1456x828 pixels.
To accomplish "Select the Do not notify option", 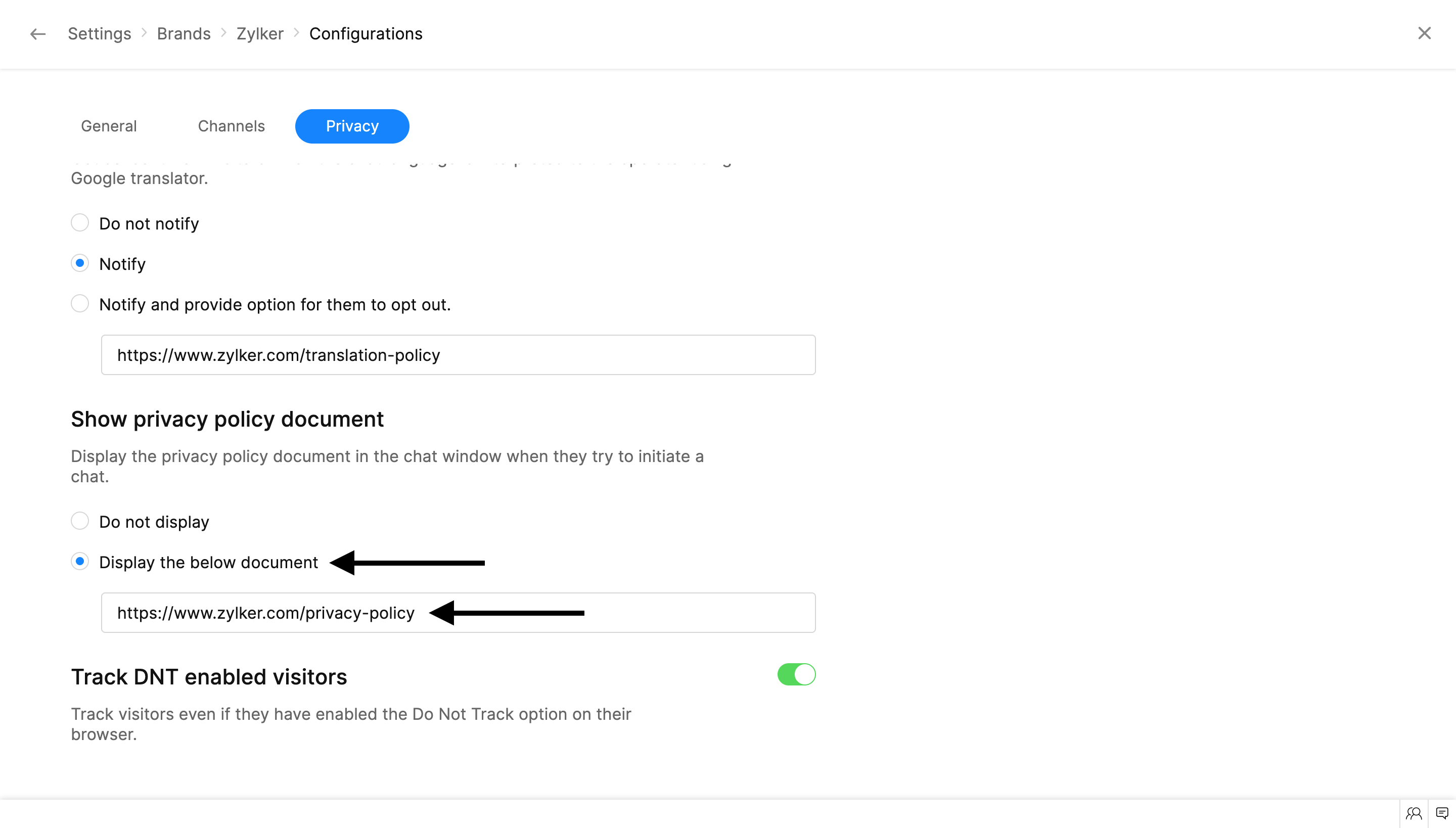I will [80, 223].
